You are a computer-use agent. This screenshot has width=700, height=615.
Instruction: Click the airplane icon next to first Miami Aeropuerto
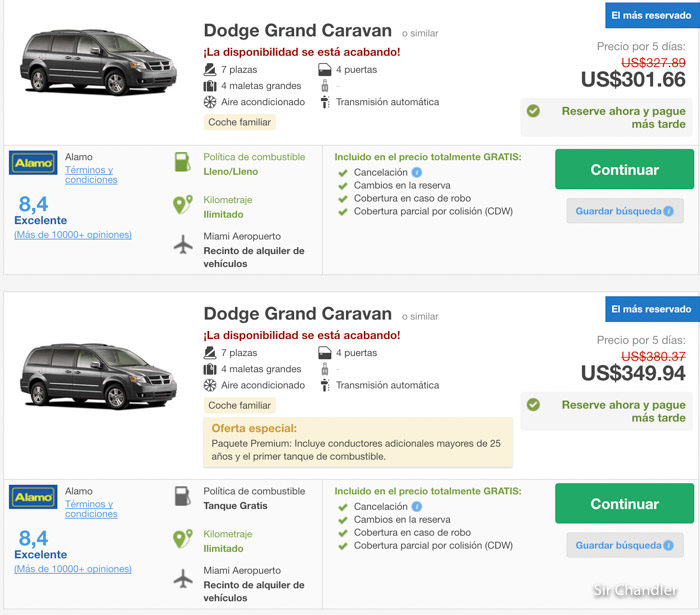click(183, 245)
